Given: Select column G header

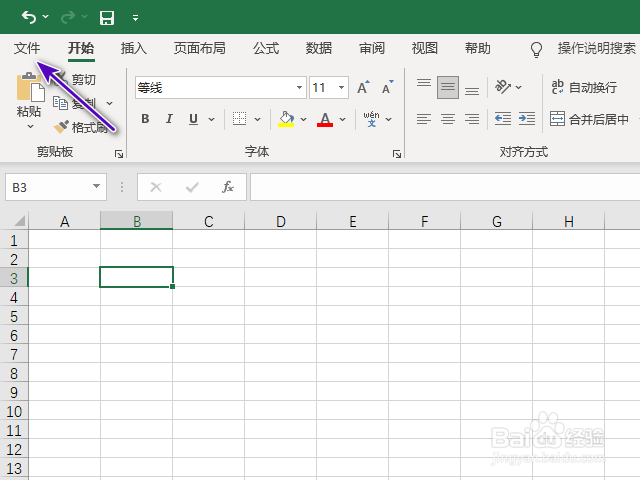Looking at the screenshot, I should [497, 221].
